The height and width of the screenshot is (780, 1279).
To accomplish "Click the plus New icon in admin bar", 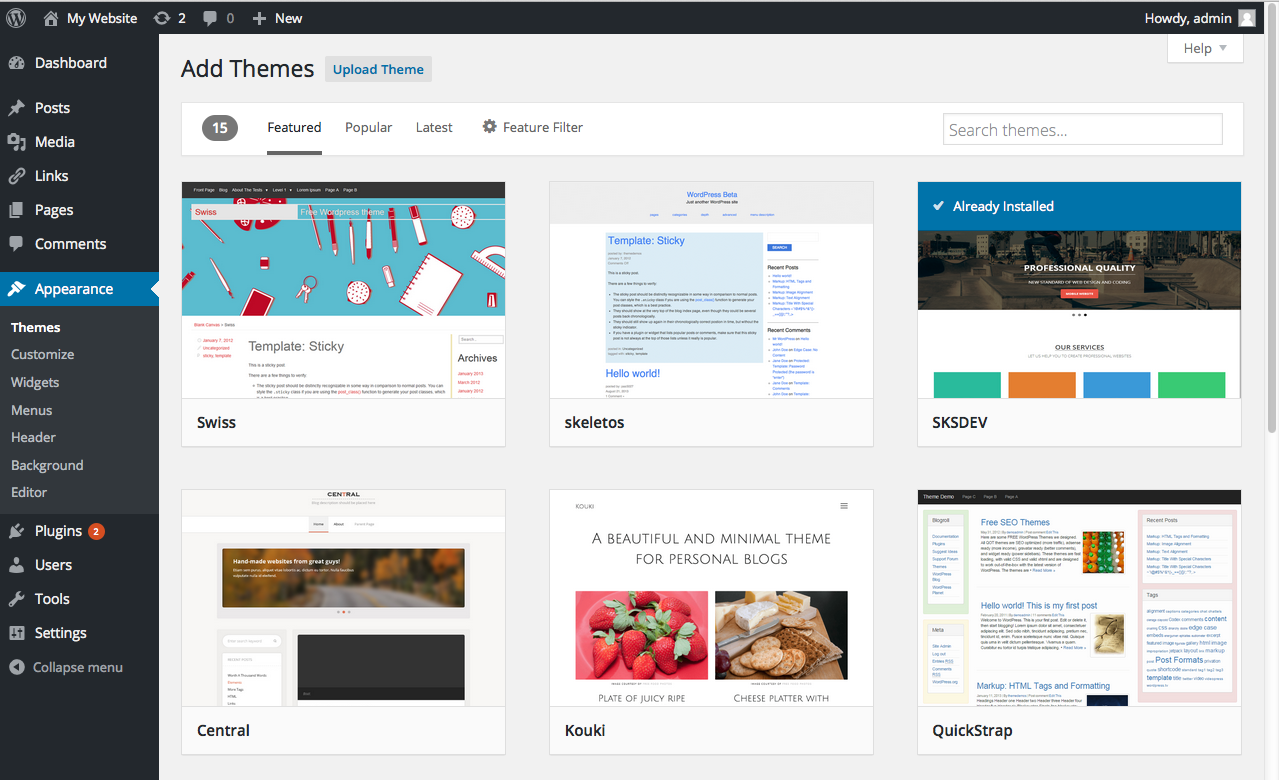I will 259,18.
